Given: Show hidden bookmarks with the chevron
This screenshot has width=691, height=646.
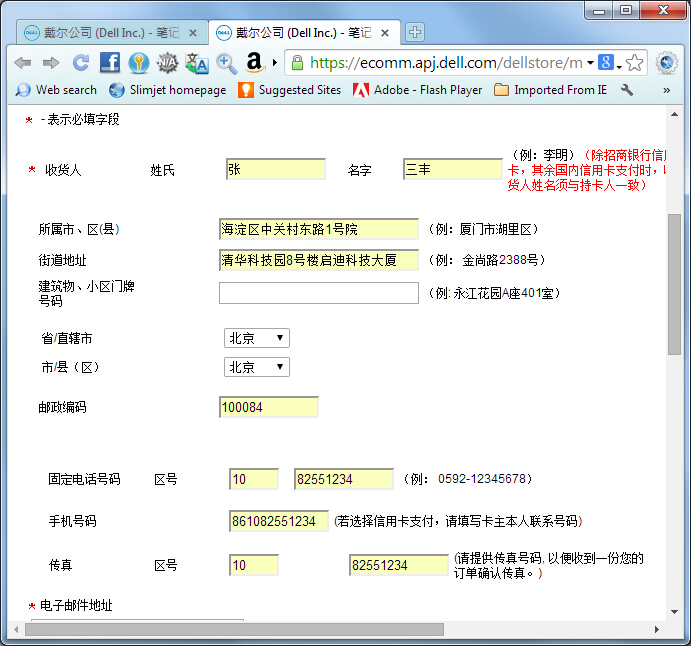Looking at the screenshot, I should [x=667, y=90].
